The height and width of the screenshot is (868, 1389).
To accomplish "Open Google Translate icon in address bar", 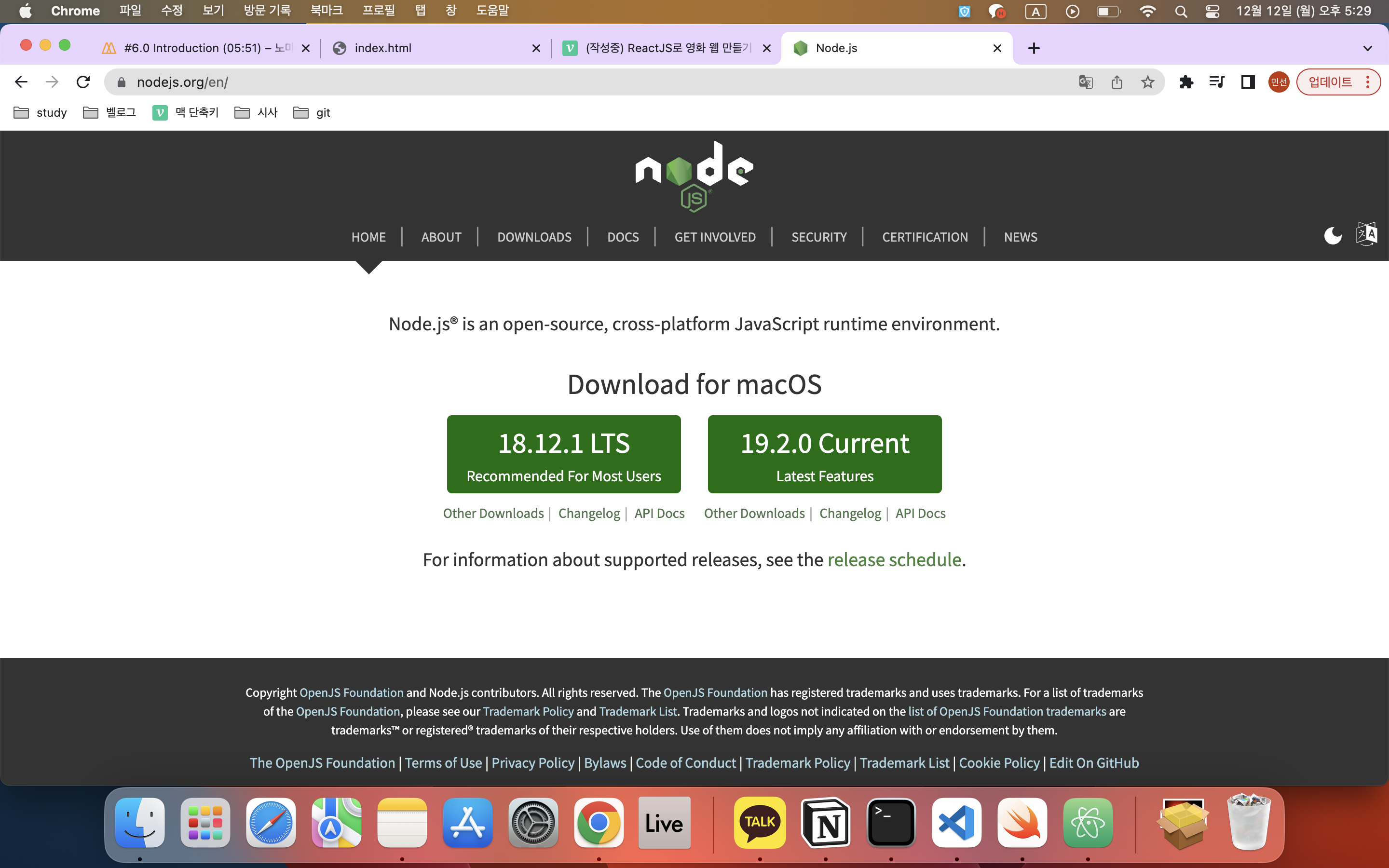I will 1085,82.
